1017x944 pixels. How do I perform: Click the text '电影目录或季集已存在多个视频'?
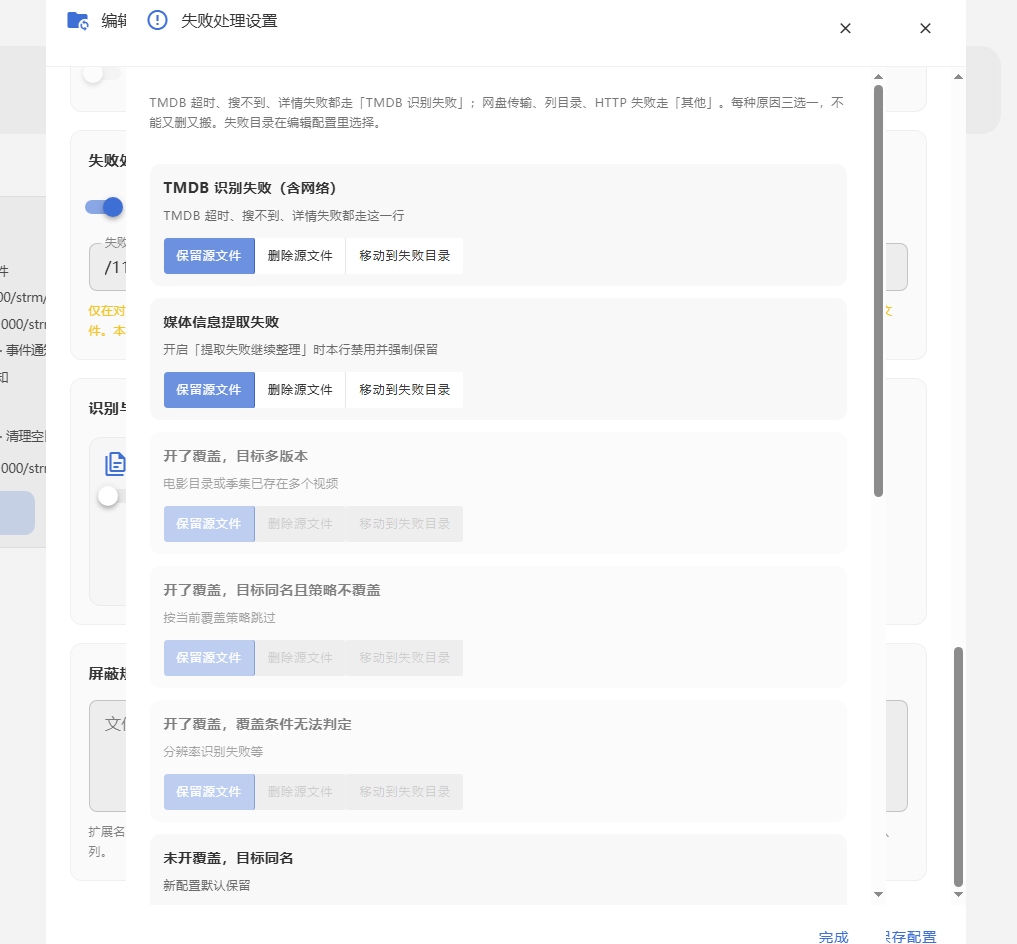[x=251, y=484]
